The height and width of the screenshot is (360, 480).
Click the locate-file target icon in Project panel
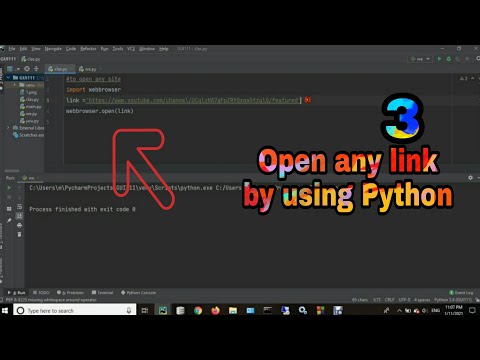pos(27,69)
